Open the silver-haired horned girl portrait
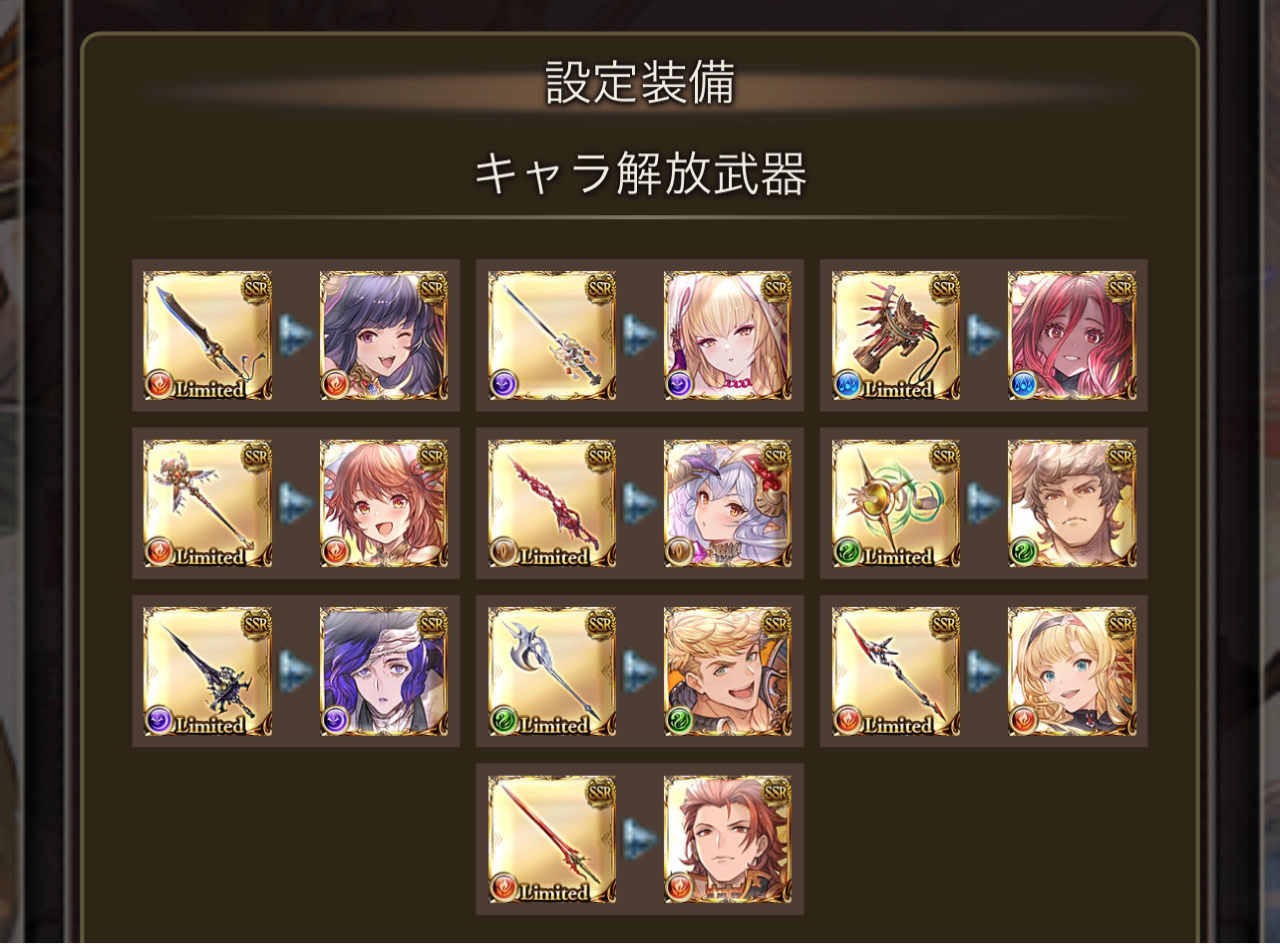Viewport: 1280px width, 944px height. click(x=728, y=504)
